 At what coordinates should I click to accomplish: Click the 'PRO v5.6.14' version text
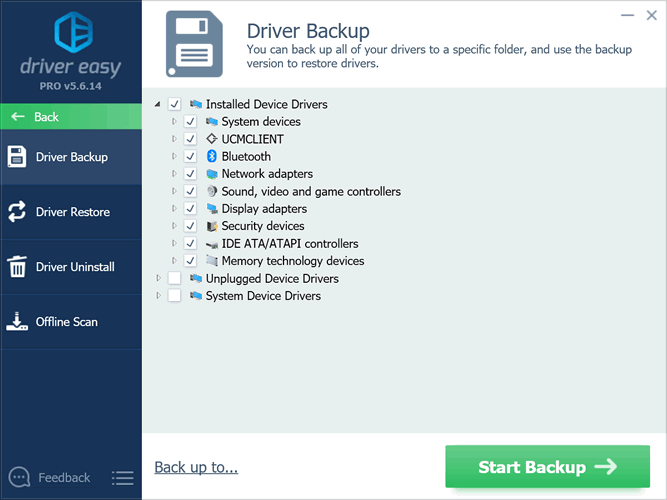point(71,86)
